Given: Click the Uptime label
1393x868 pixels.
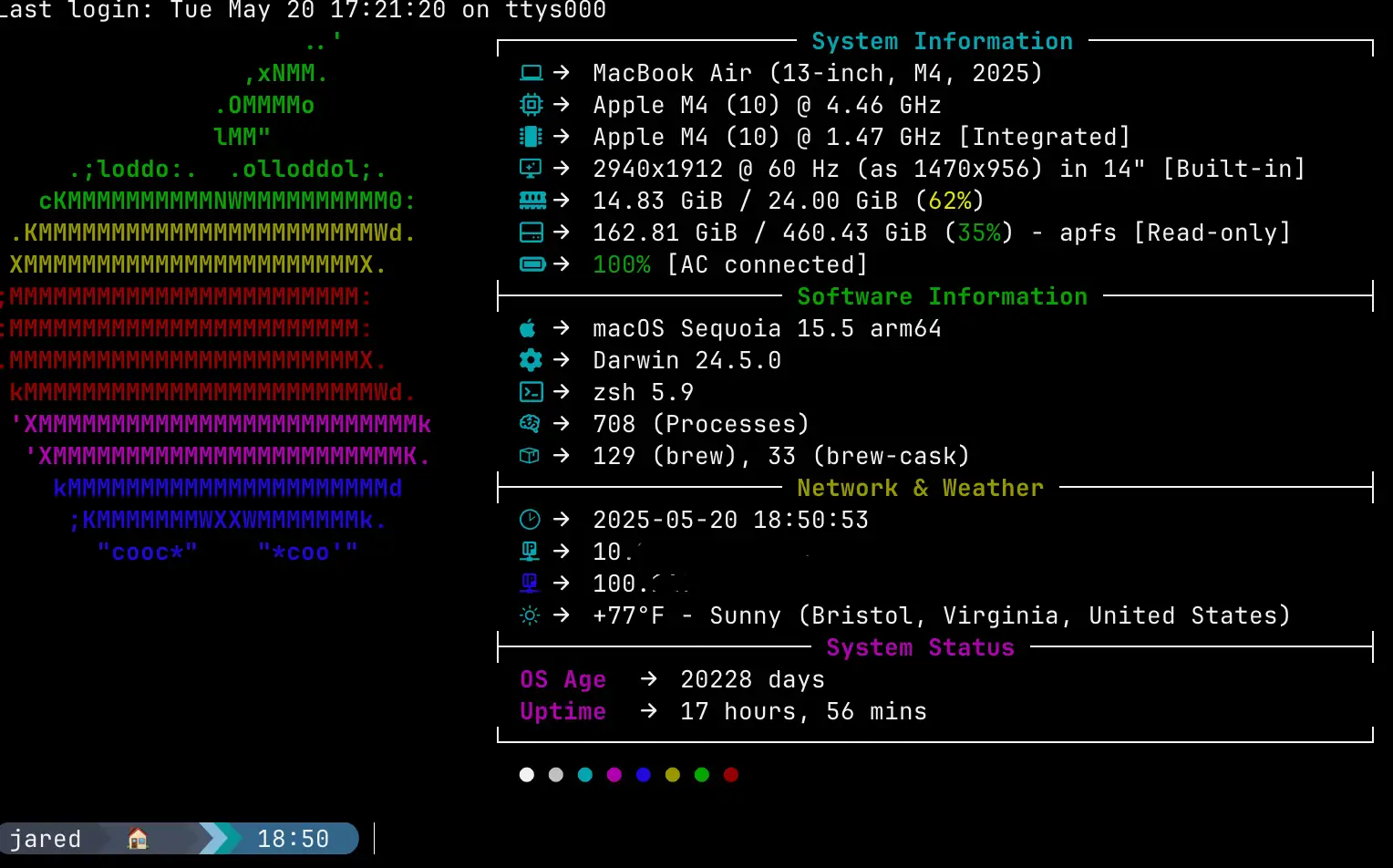Looking at the screenshot, I should (x=562, y=711).
